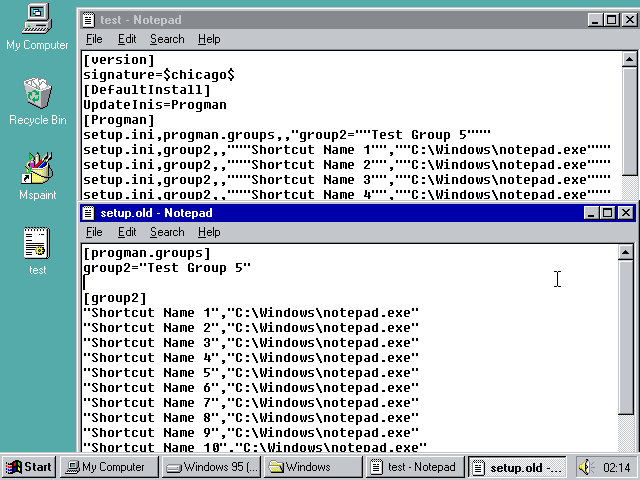The height and width of the screenshot is (480, 640).
Task: Click the taskbar clock showing 02:14
Action: 617,467
